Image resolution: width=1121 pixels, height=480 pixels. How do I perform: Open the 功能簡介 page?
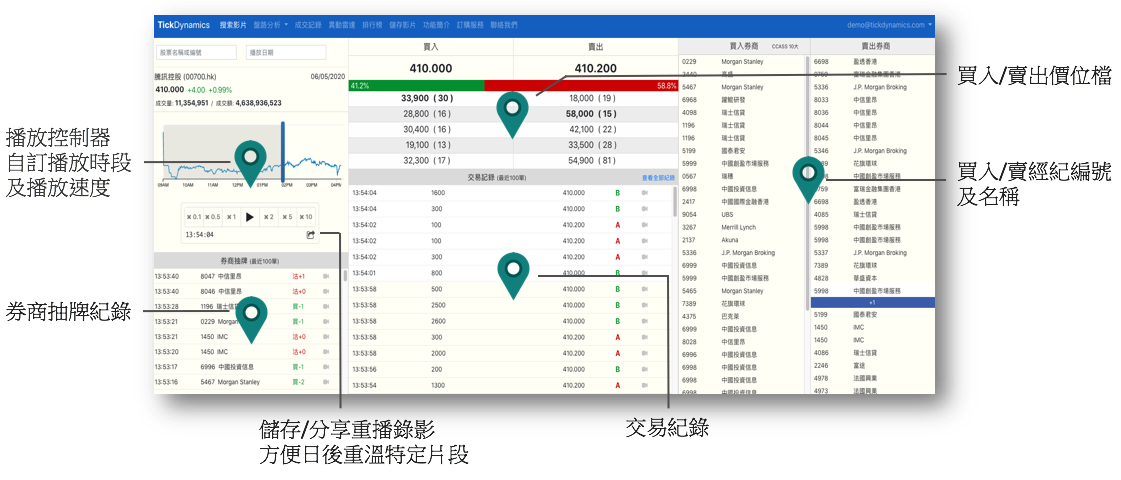click(x=435, y=24)
